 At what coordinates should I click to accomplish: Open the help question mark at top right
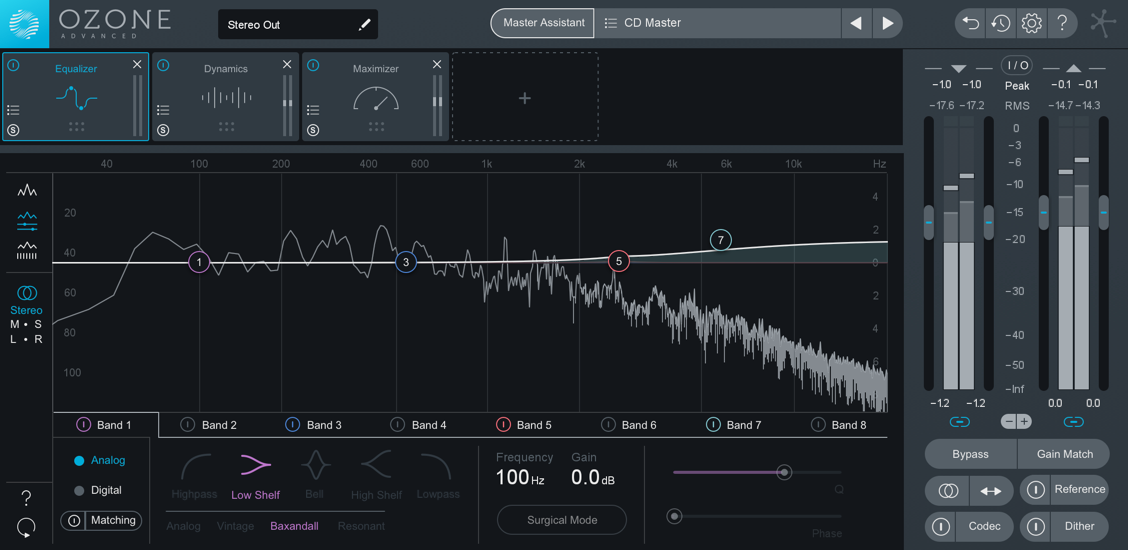pyautogui.click(x=1062, y=24)
